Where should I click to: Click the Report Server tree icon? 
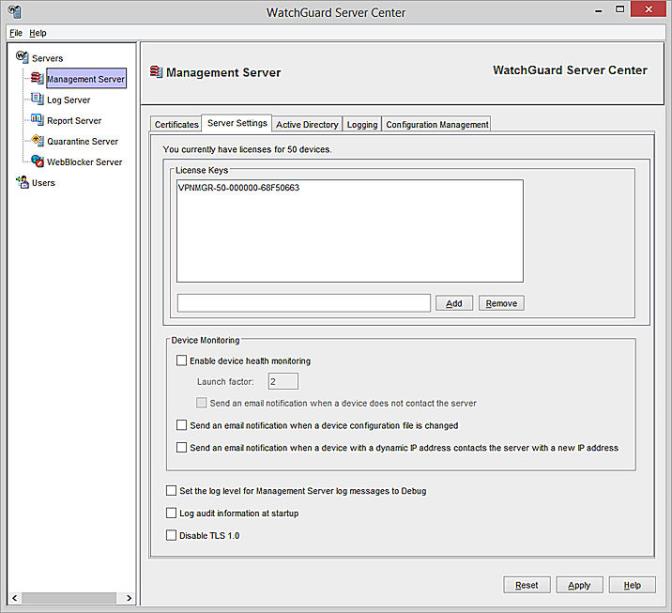coord(37,120)
